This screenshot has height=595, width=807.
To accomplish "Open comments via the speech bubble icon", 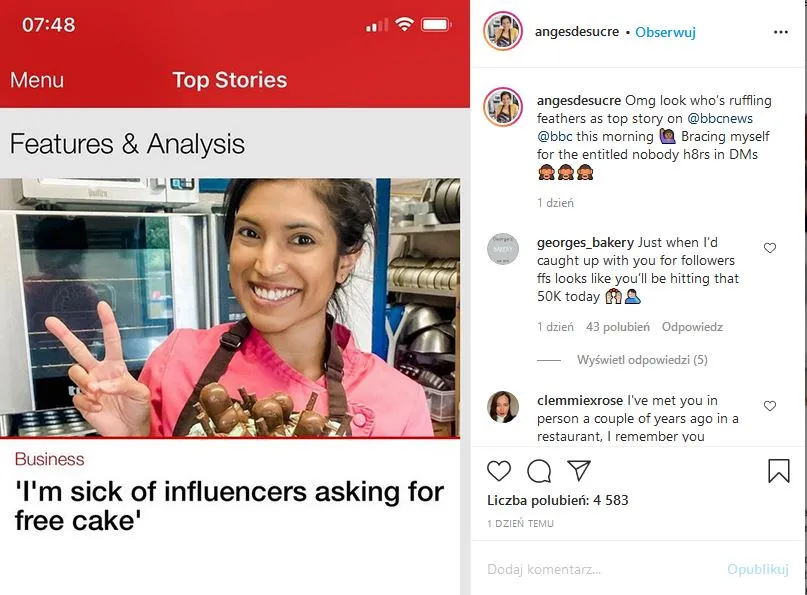I will 539,471.
